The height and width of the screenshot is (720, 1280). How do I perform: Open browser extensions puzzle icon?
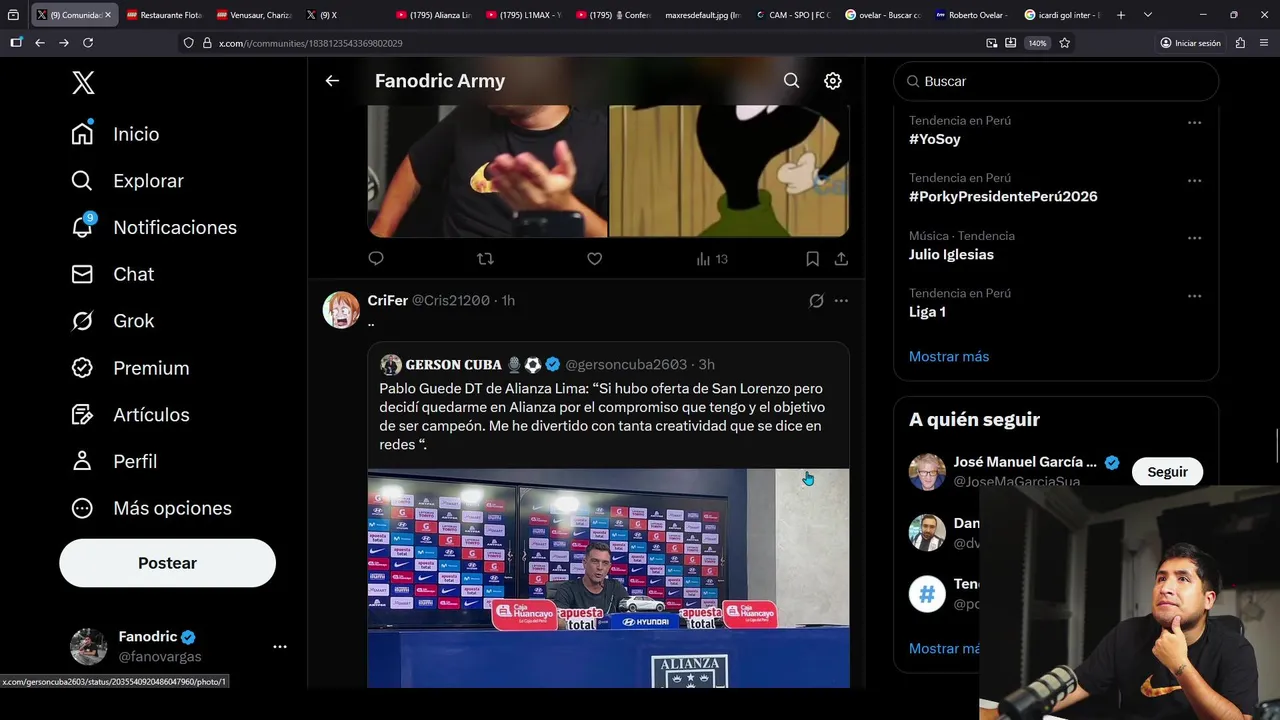click(1240, 43)
